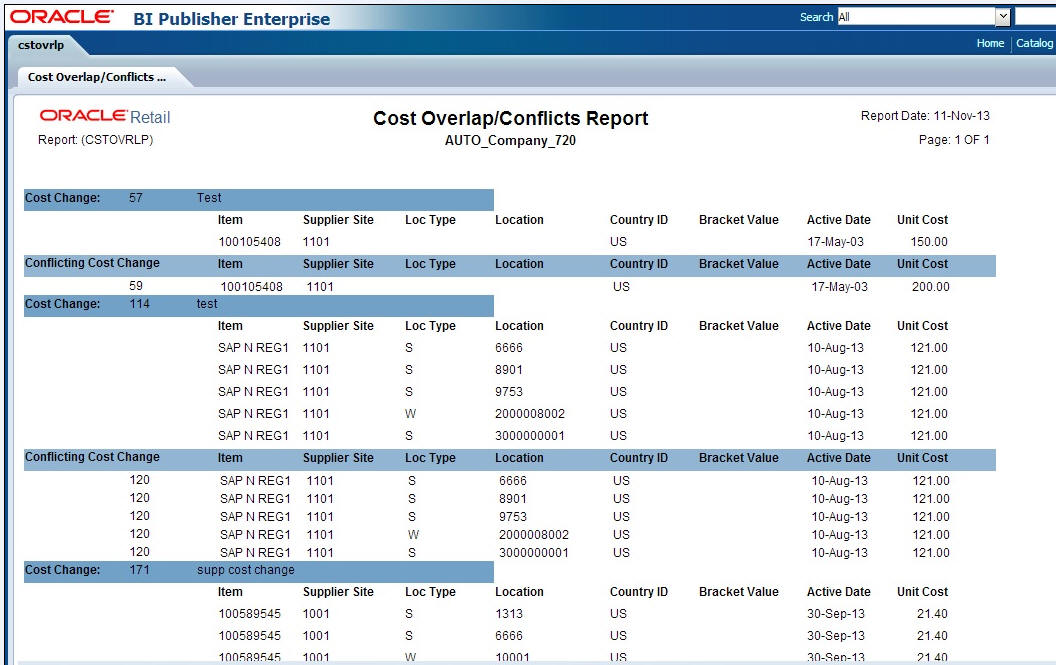Click Cost Change '114' number
The width and height of the screenshot is (1056, 665).
click(139, 304)
